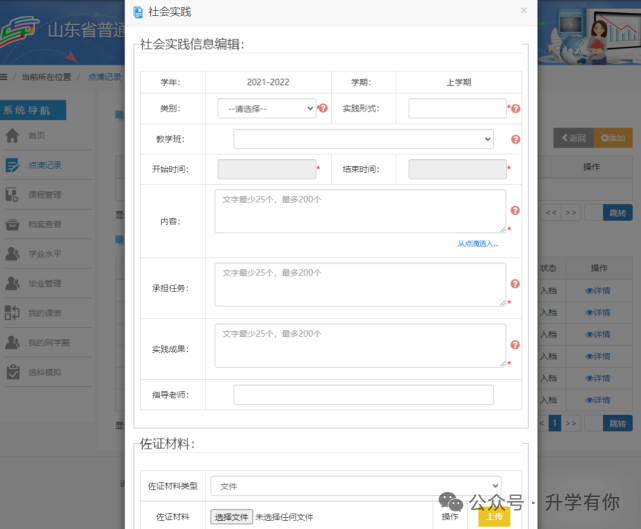Click the 首页 home icon in sidebar
The height and width of the screenshot is (529, 641).
(x=12, y=135)
